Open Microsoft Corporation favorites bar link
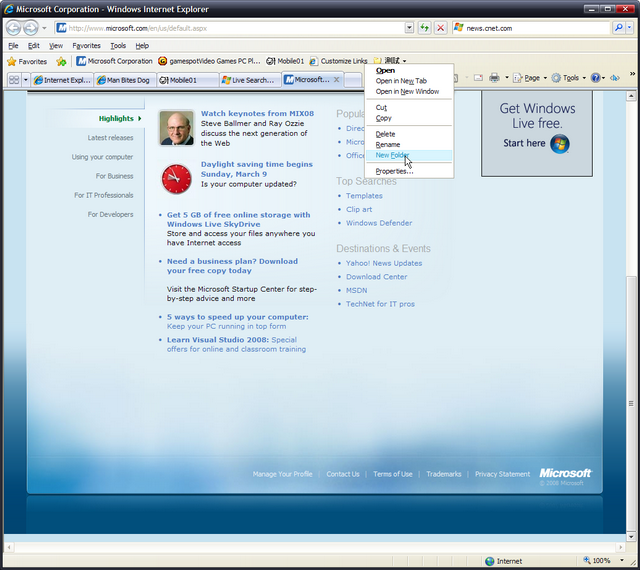 pos(114,61)
